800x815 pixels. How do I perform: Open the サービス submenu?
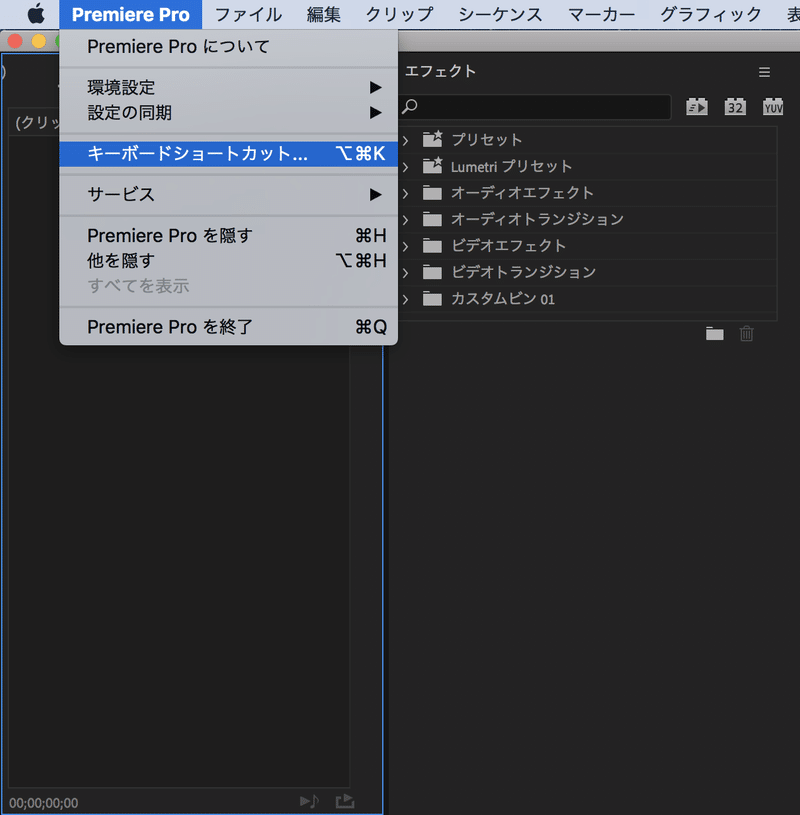tap(229, 194)
